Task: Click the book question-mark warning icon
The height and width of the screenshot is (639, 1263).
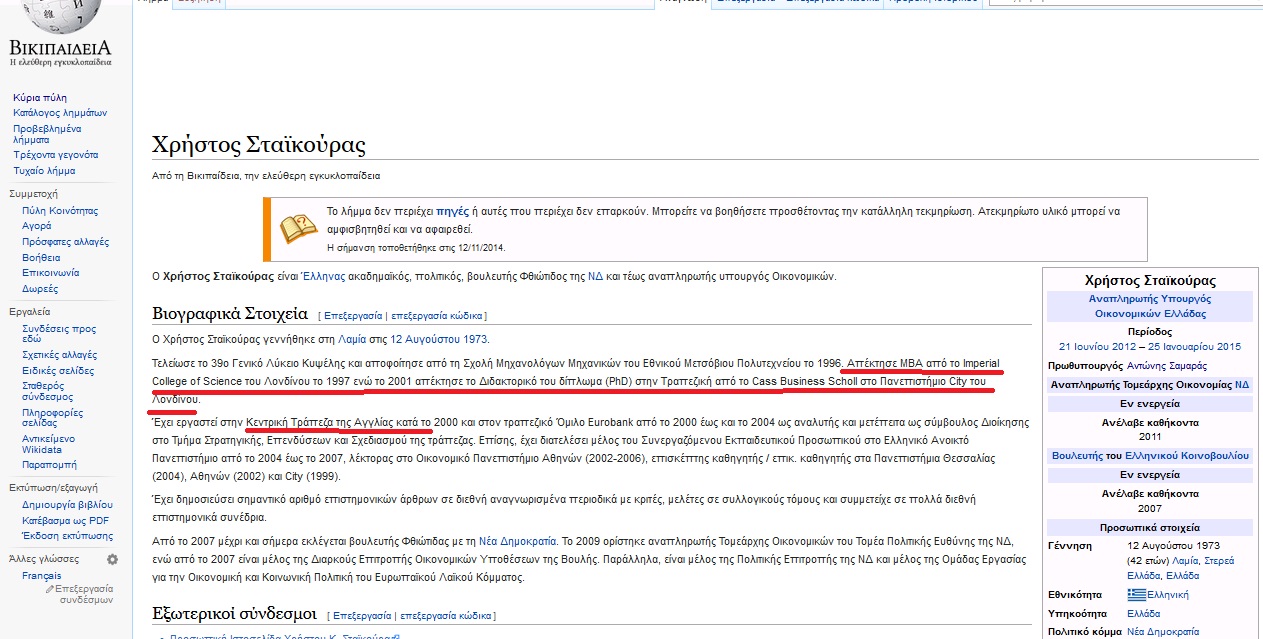Action: coord(297,229)
